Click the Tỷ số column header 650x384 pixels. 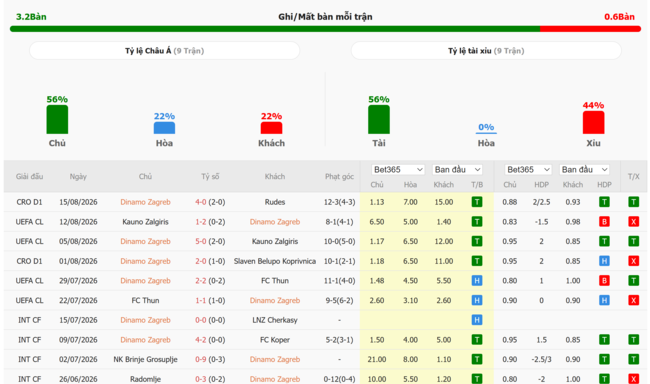click(x=210, y=176)
